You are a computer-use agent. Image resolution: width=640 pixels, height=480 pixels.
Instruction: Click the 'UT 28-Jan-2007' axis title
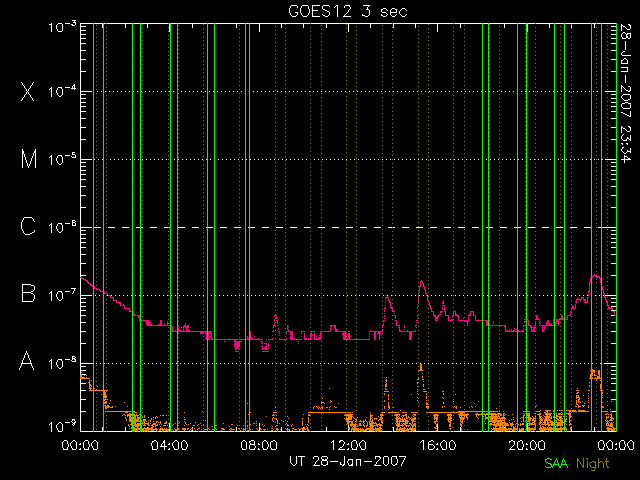point(348,461)
